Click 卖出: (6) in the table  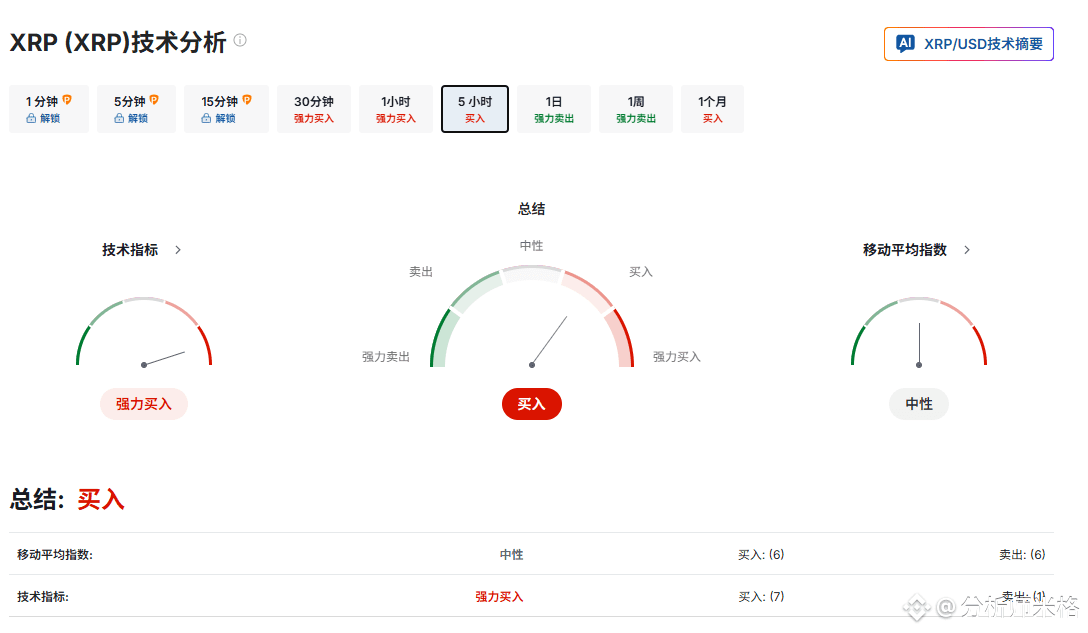click(x=1022, y=555)
